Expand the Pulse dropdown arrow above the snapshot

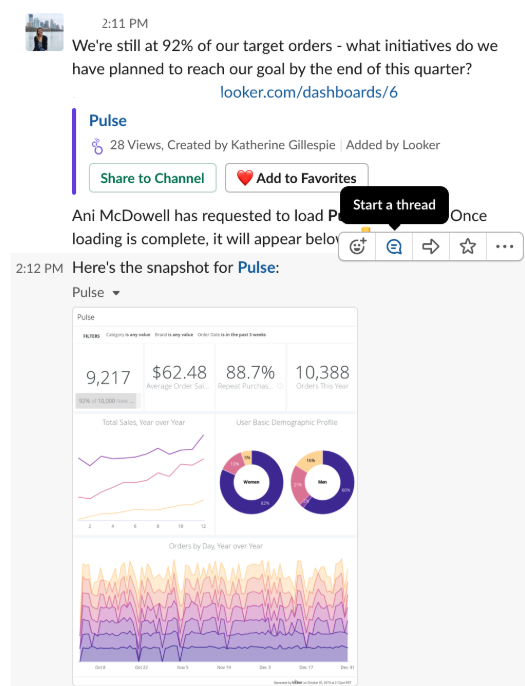116,293
